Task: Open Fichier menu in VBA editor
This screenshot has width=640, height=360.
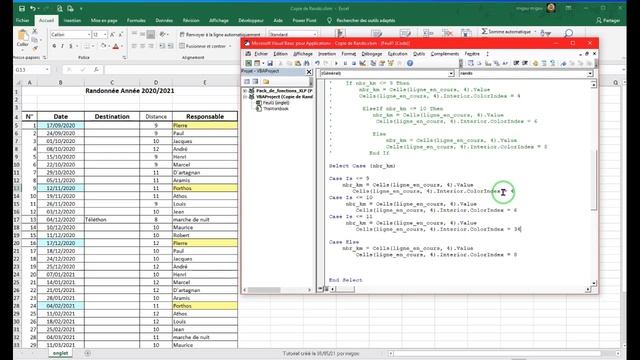Action: coord(261,53)
